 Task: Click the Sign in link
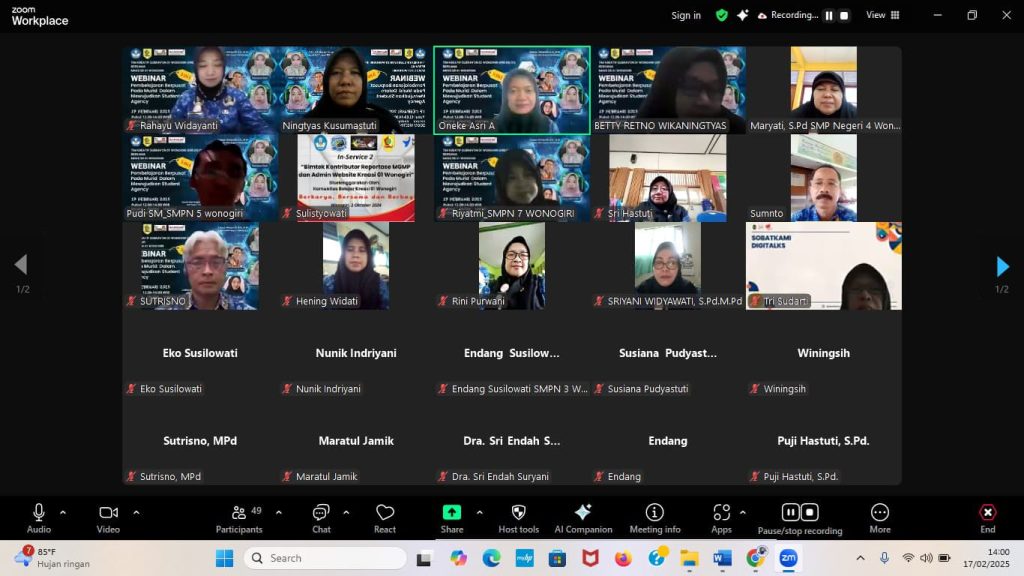click(686, 15)
